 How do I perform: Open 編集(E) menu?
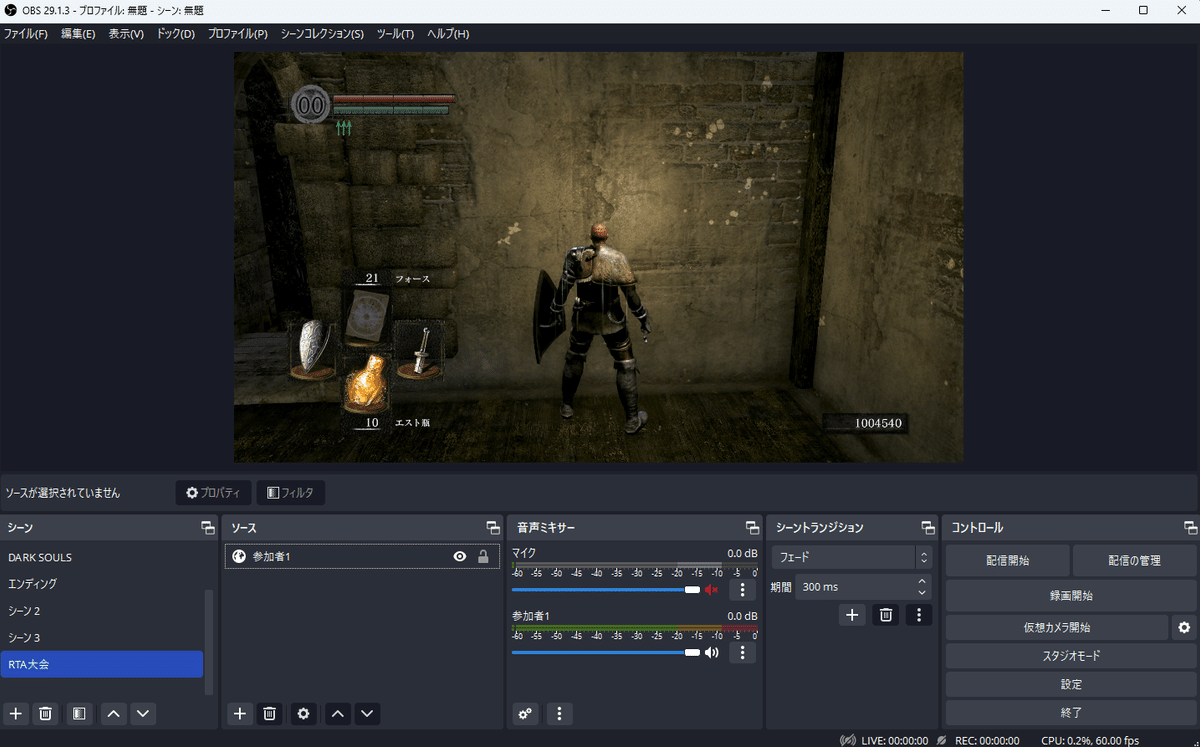78,34
